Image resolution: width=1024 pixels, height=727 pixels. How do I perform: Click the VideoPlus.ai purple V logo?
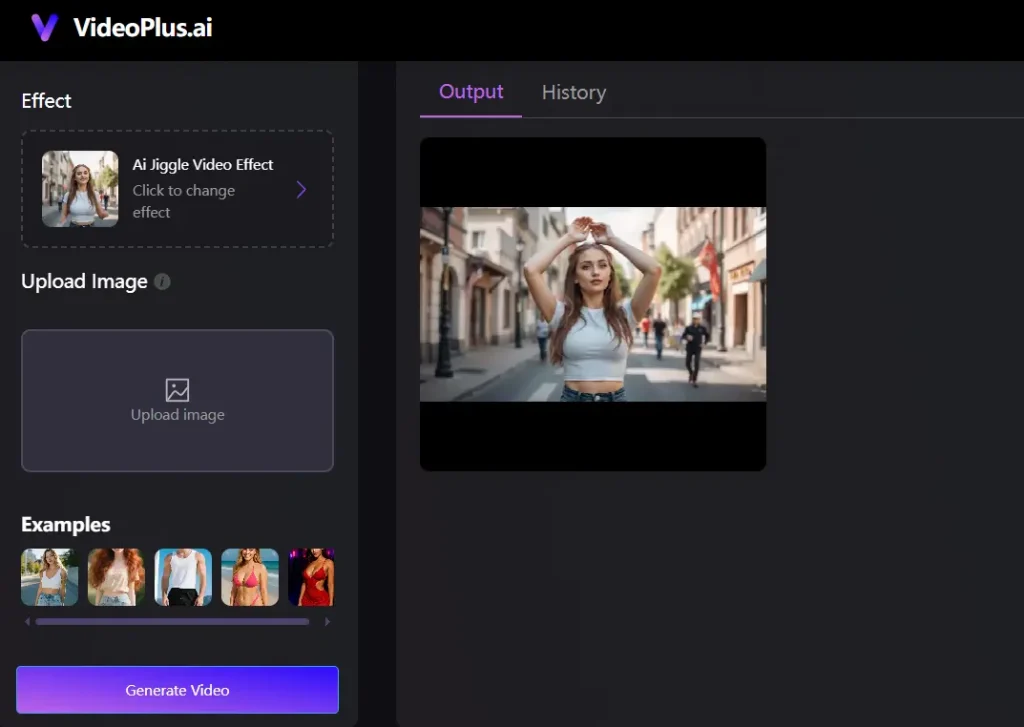click(x=44, y=27)
